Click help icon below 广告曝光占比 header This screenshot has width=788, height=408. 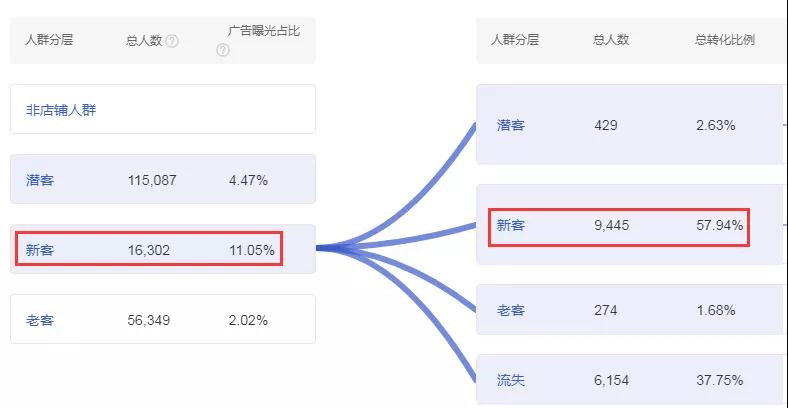[223, 50]
